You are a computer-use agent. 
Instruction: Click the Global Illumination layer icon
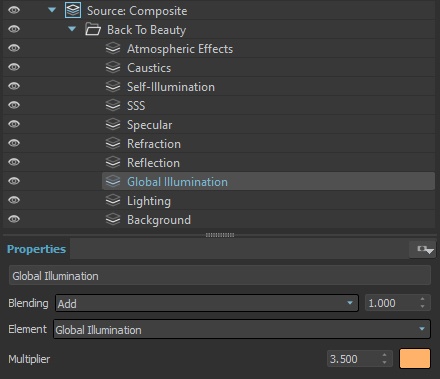point(113,181)
